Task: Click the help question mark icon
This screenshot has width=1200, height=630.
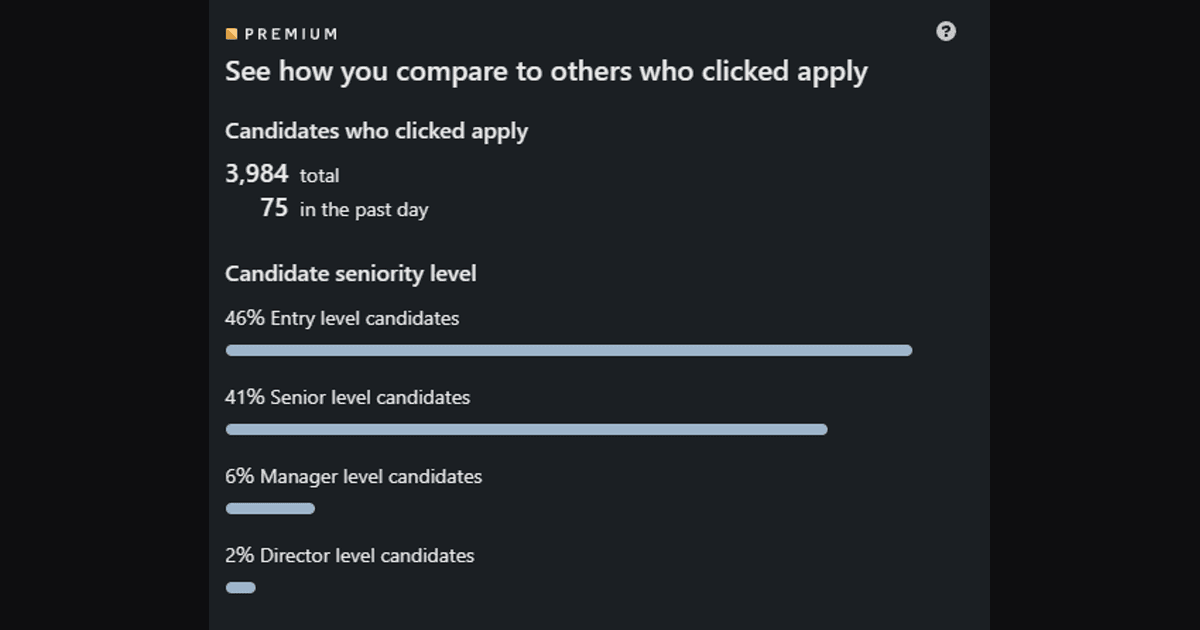Action: pyautogui.click(x=946, y=31)
